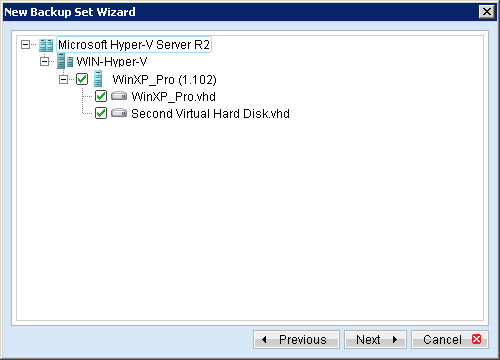Uncheck the Second Virtual Hard Disk.vhd checkbox

point(101,113)
